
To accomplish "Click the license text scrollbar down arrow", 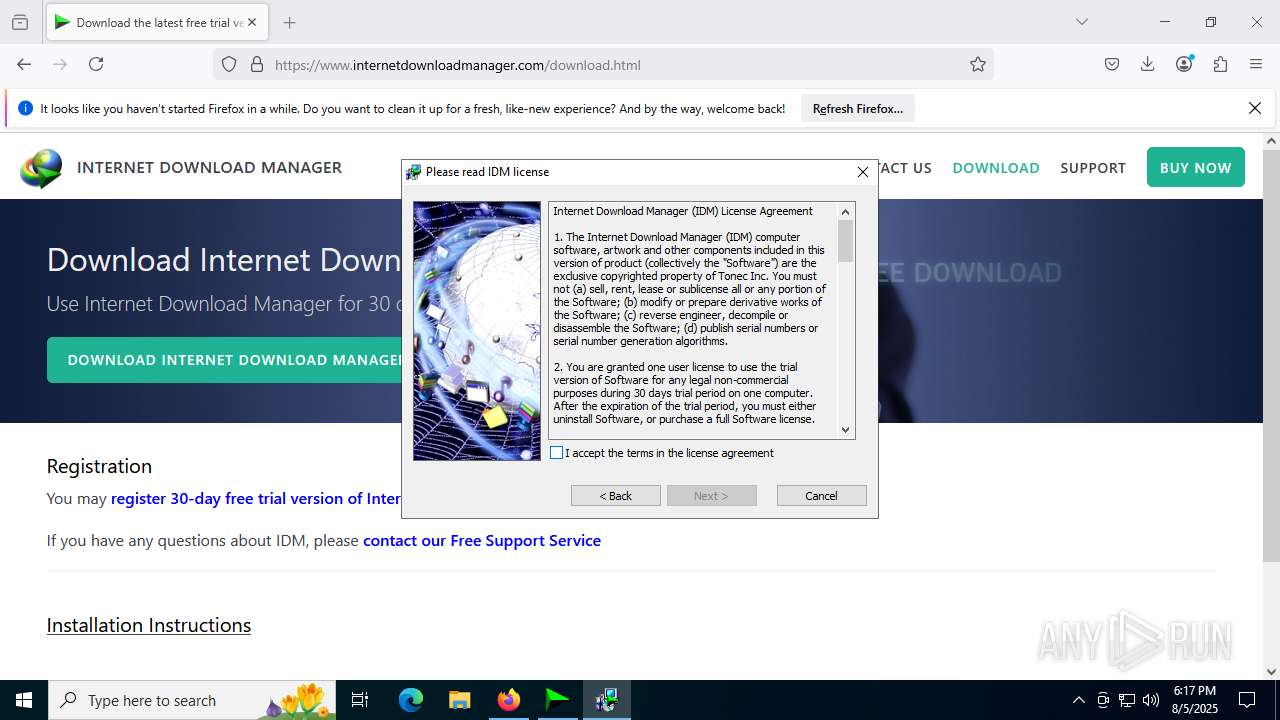I will tap(846, 430).
